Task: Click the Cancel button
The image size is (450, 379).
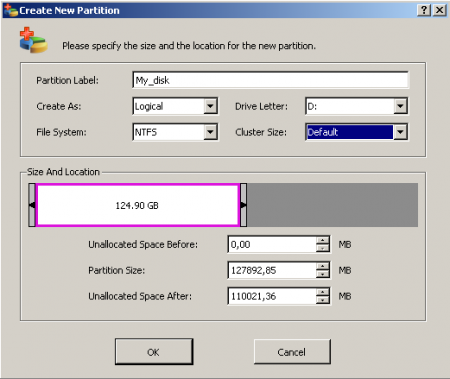Action: click(x=292, y=352)
